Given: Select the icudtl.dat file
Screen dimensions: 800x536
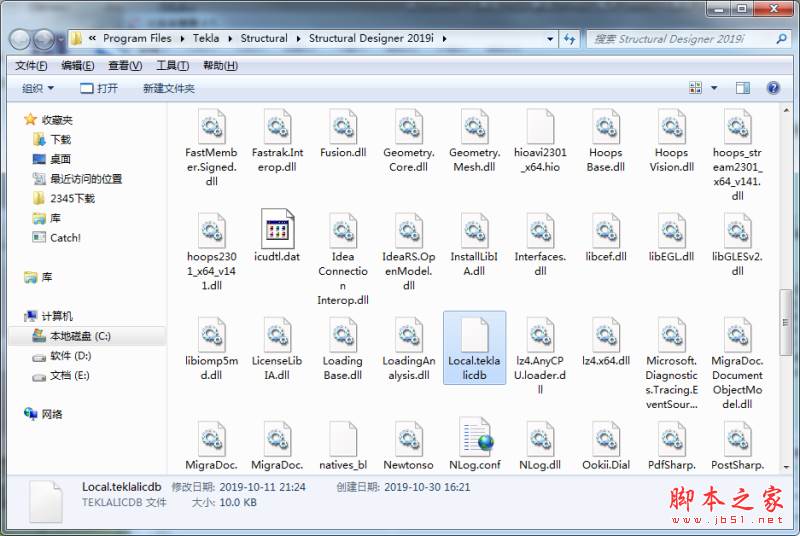Looking at the screenshot, I should click(x=277, y=237).
